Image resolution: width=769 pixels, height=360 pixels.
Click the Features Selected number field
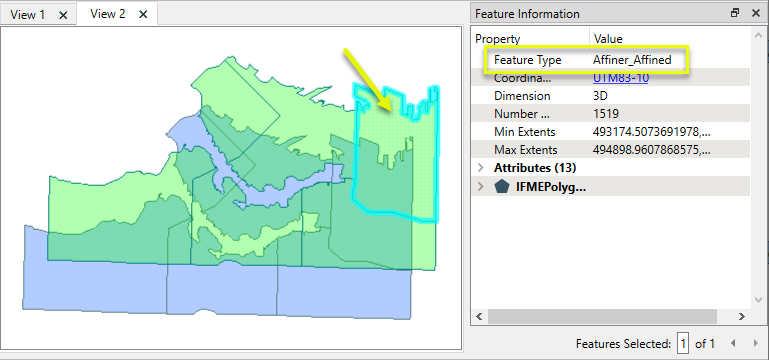pyautogui.click(x=683, y=343)
